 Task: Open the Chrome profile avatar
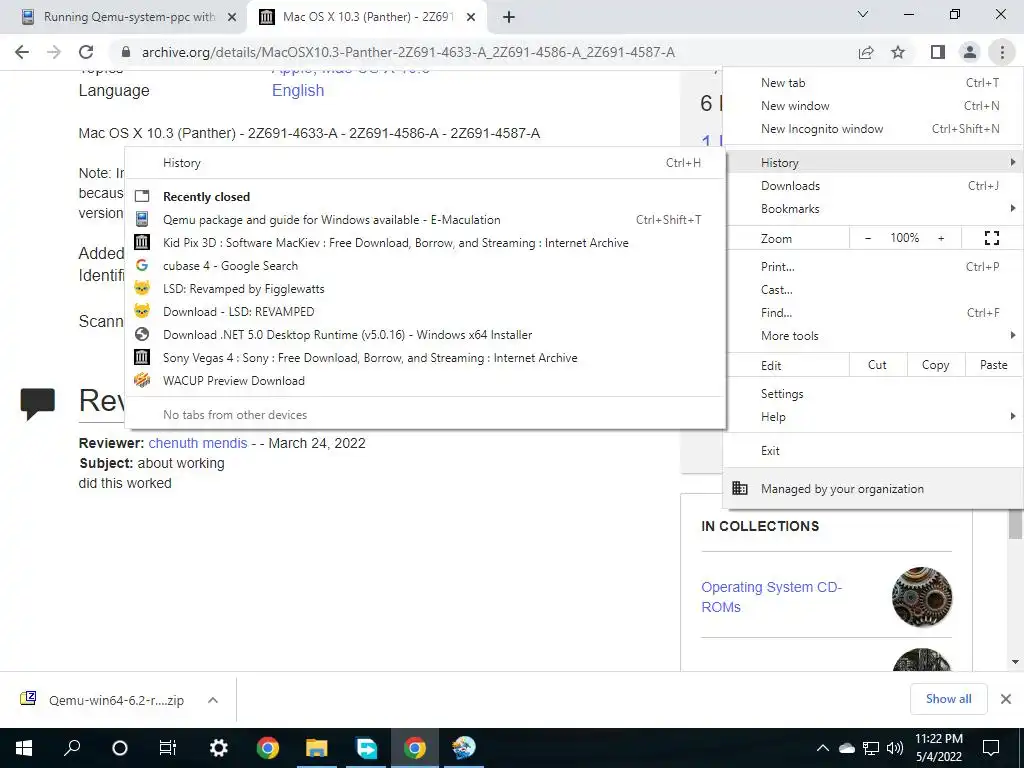(970, 52)
